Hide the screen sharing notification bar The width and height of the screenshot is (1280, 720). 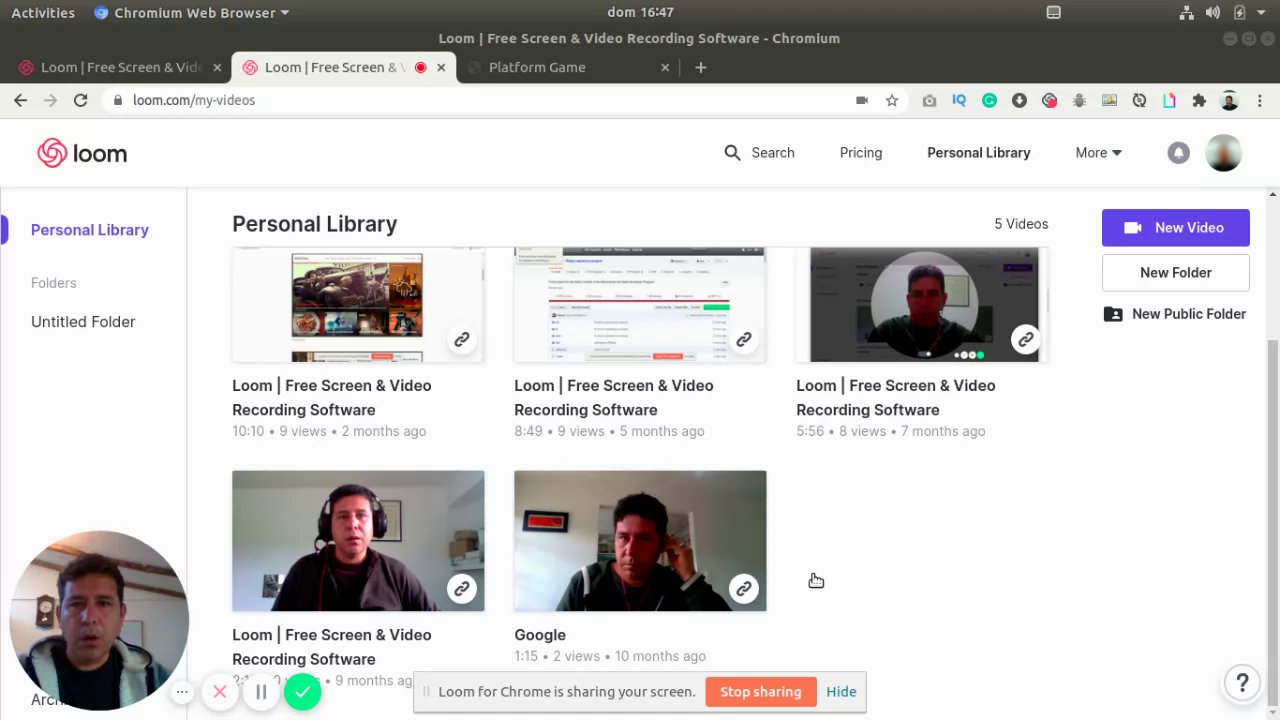pyautogui.click(x=841, y=692)
